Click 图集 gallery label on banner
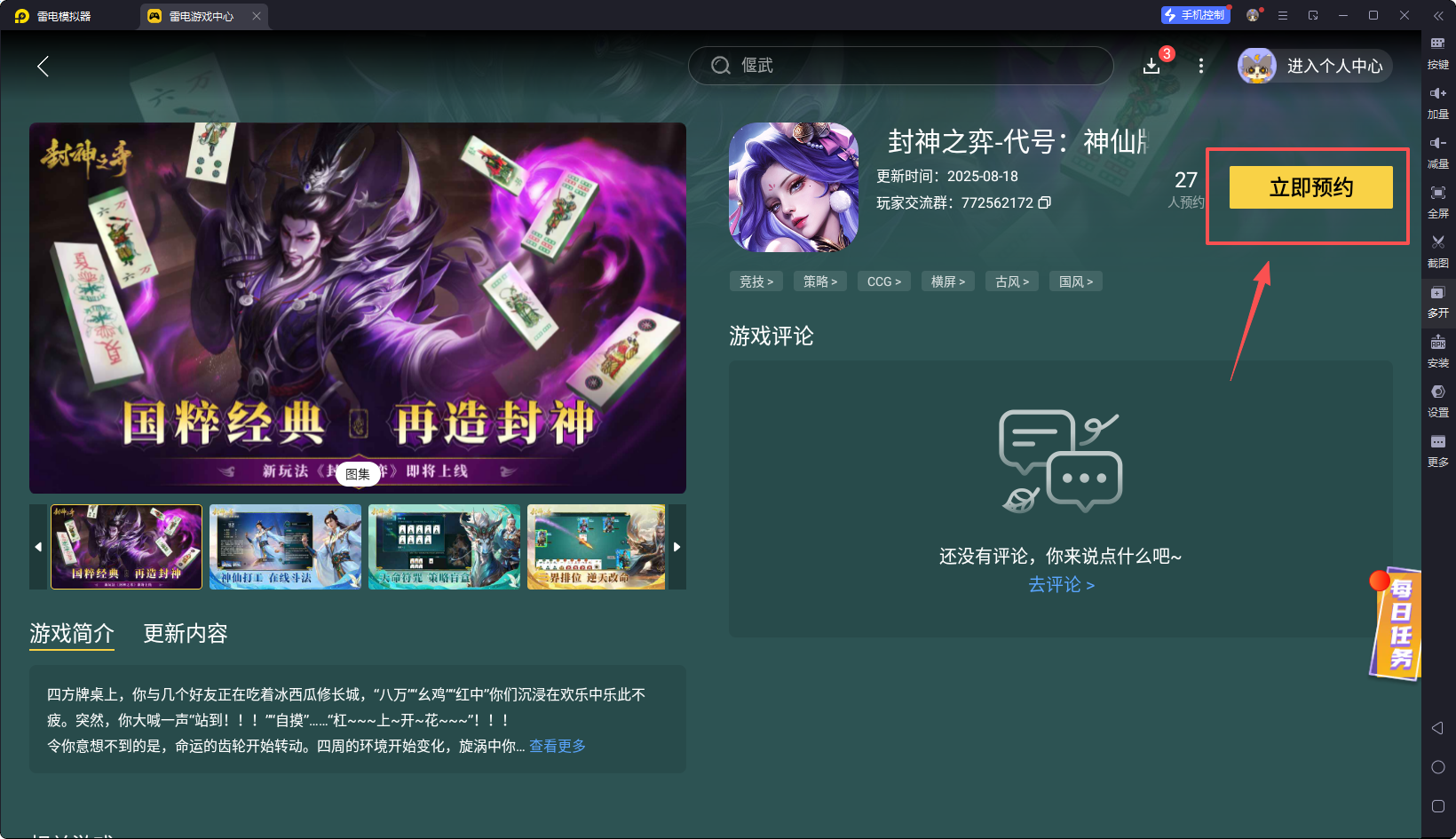1456x839 pixels. [358, 474]
